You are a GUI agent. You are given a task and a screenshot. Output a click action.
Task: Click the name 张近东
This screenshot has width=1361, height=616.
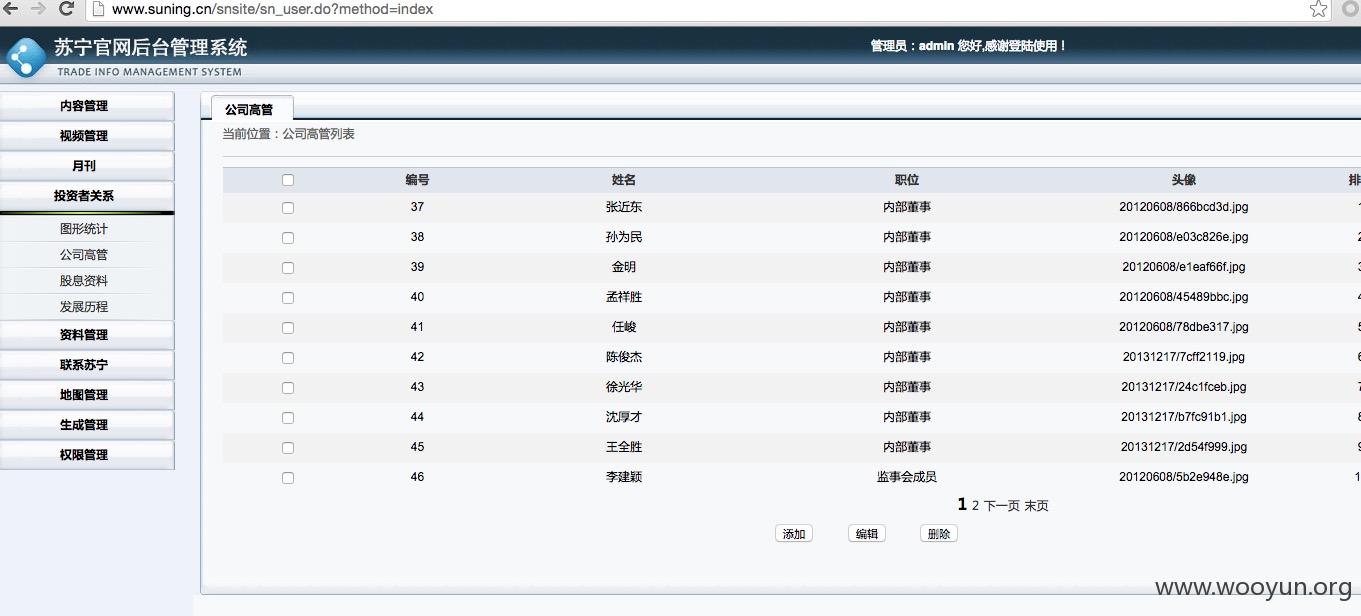tap(624, 207)
